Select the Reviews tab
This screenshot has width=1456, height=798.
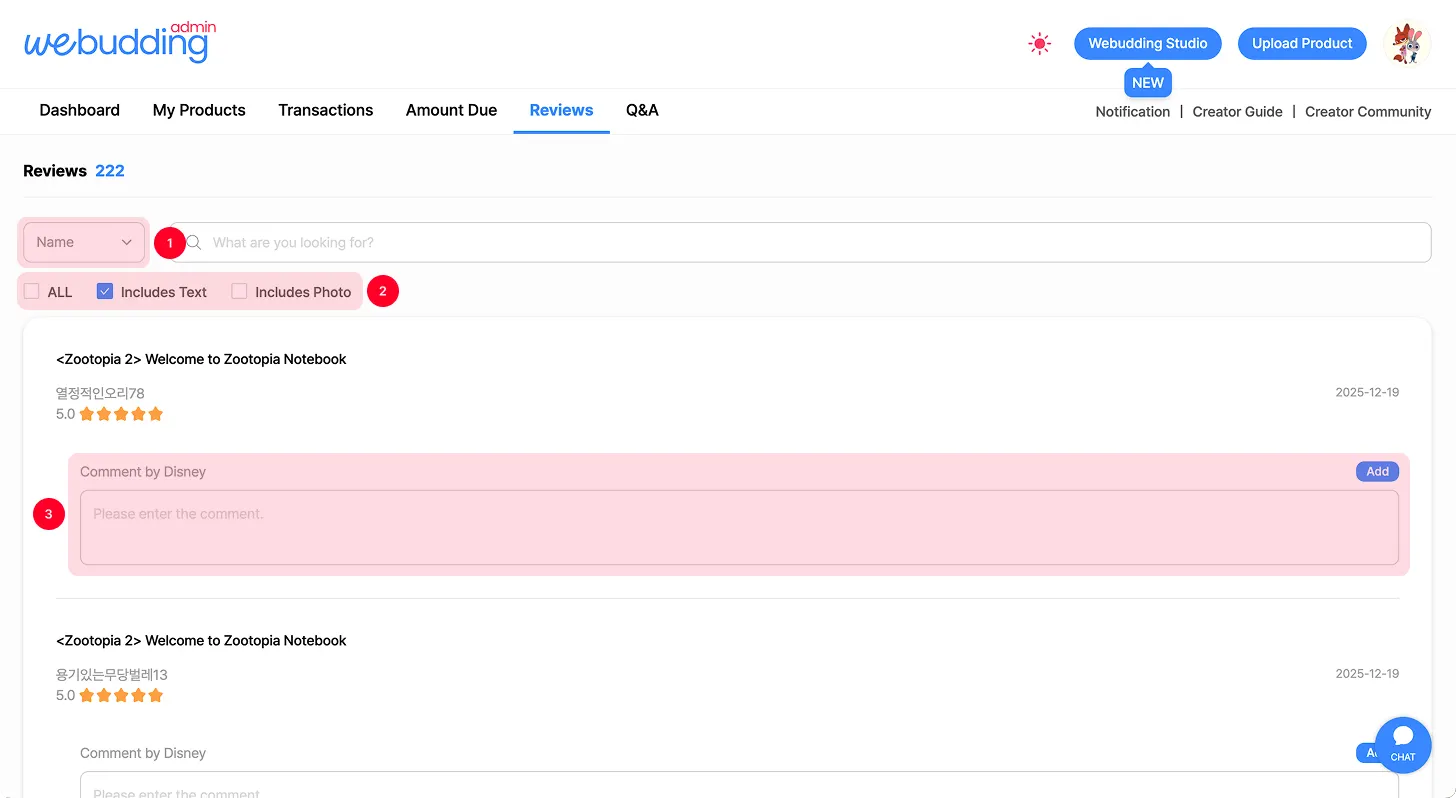[x=561, y=110]
